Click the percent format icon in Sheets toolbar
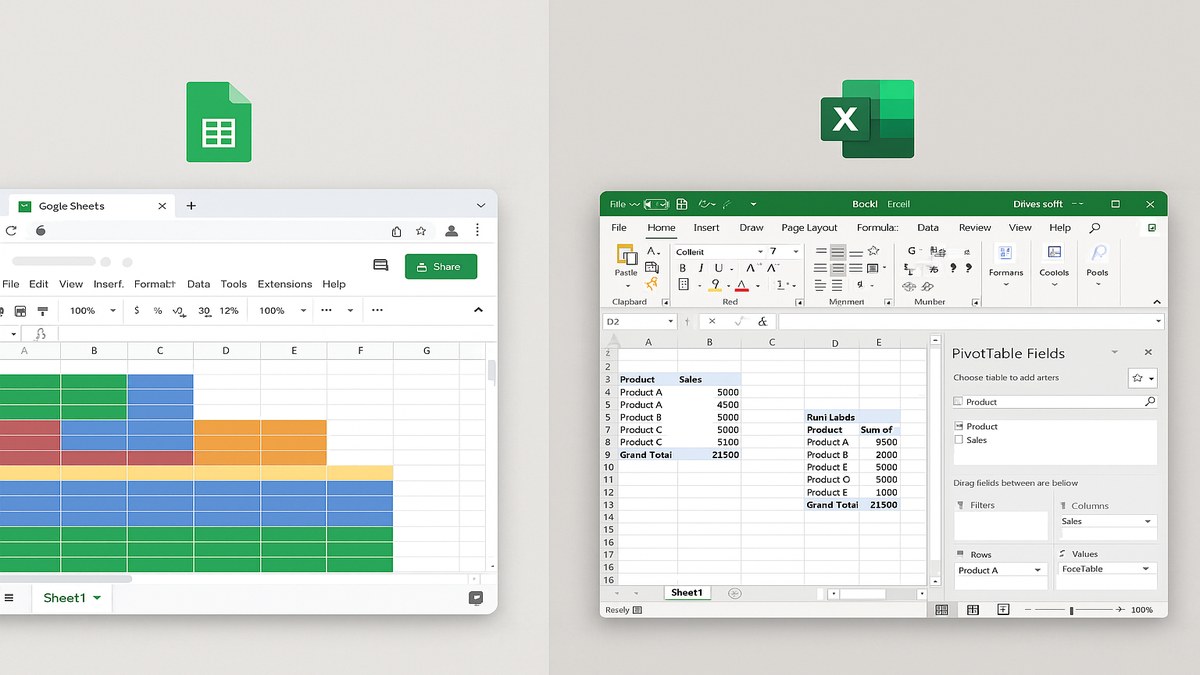Viewport: 1200px width, 675px height. [x=157, y=310]
